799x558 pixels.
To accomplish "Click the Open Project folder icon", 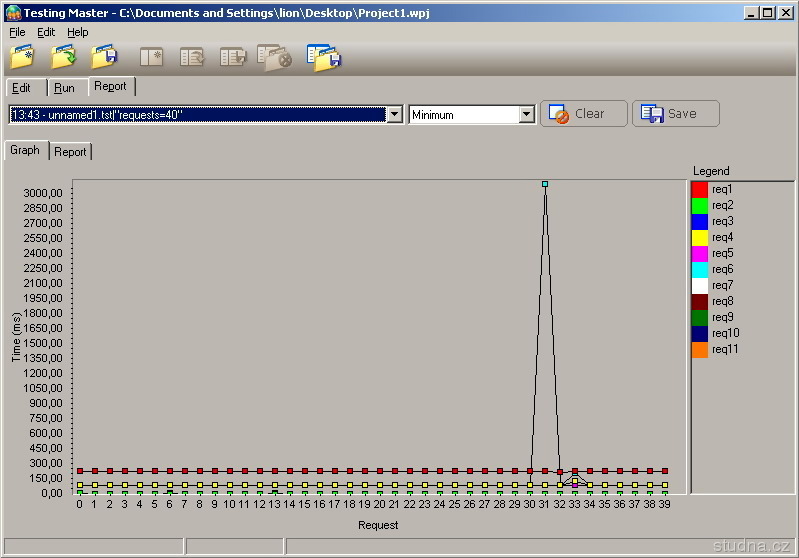I will [x=64, y=57].
